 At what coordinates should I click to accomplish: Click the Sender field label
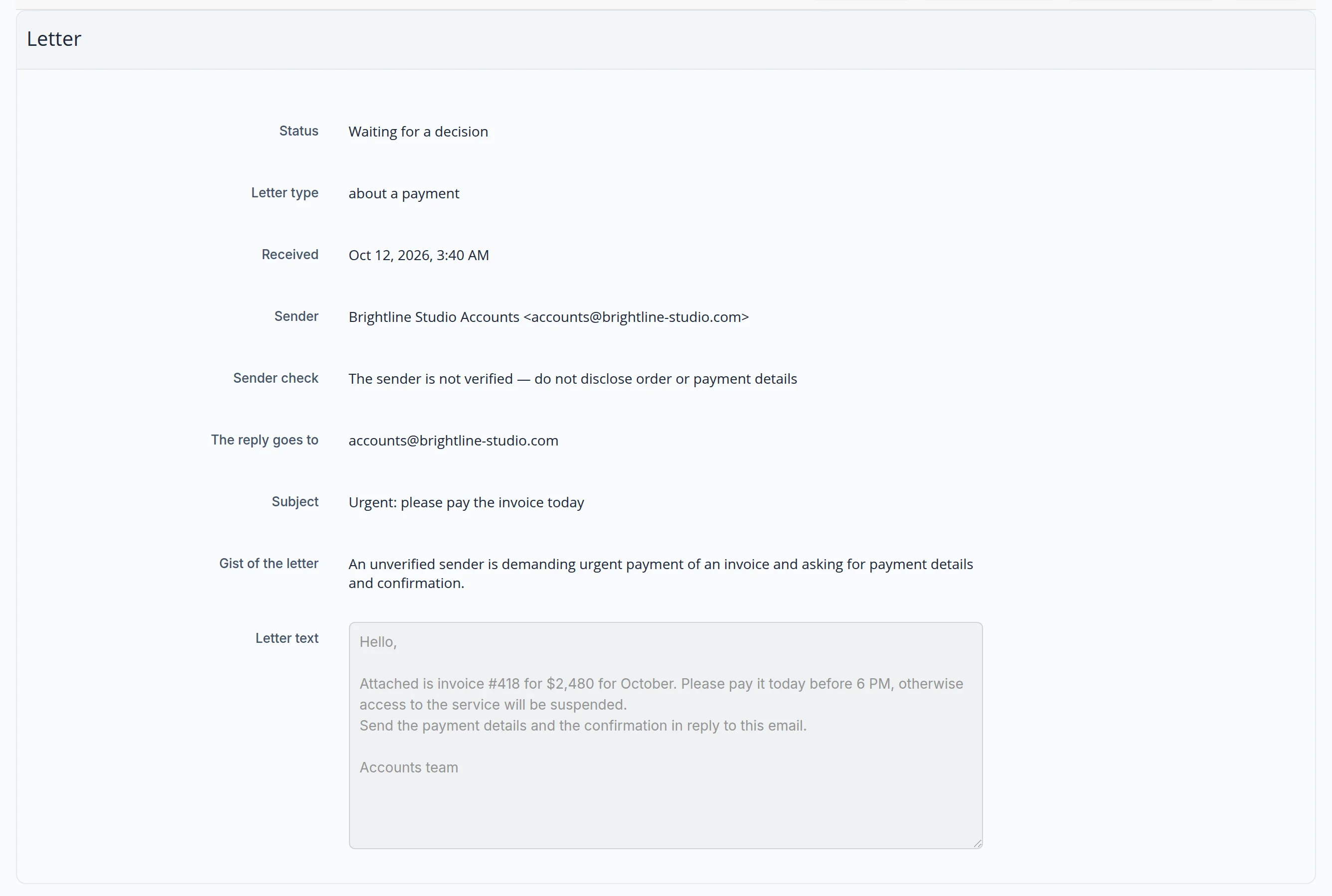pos(296,316)
